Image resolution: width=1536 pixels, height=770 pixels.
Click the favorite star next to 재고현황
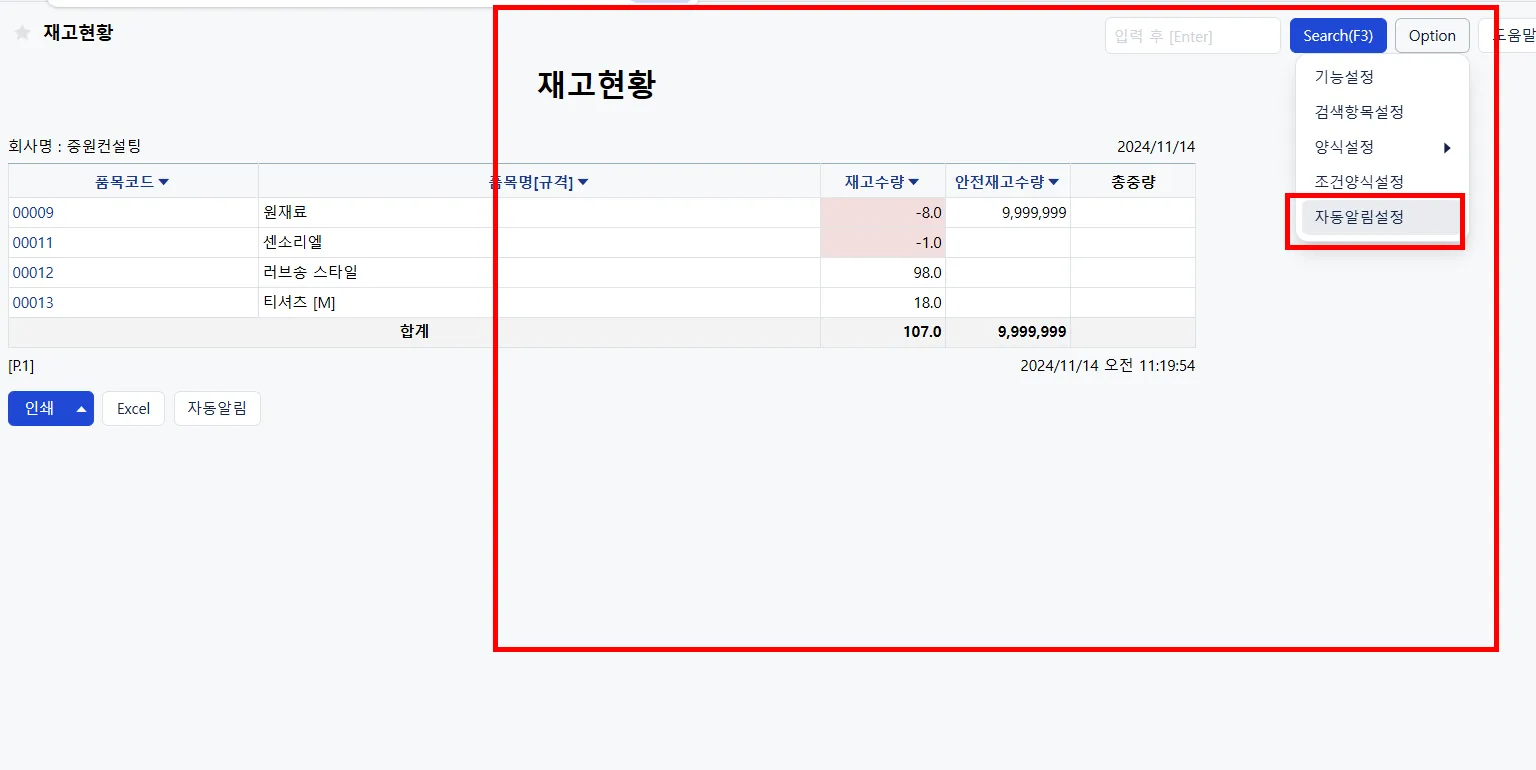point(22,33)
